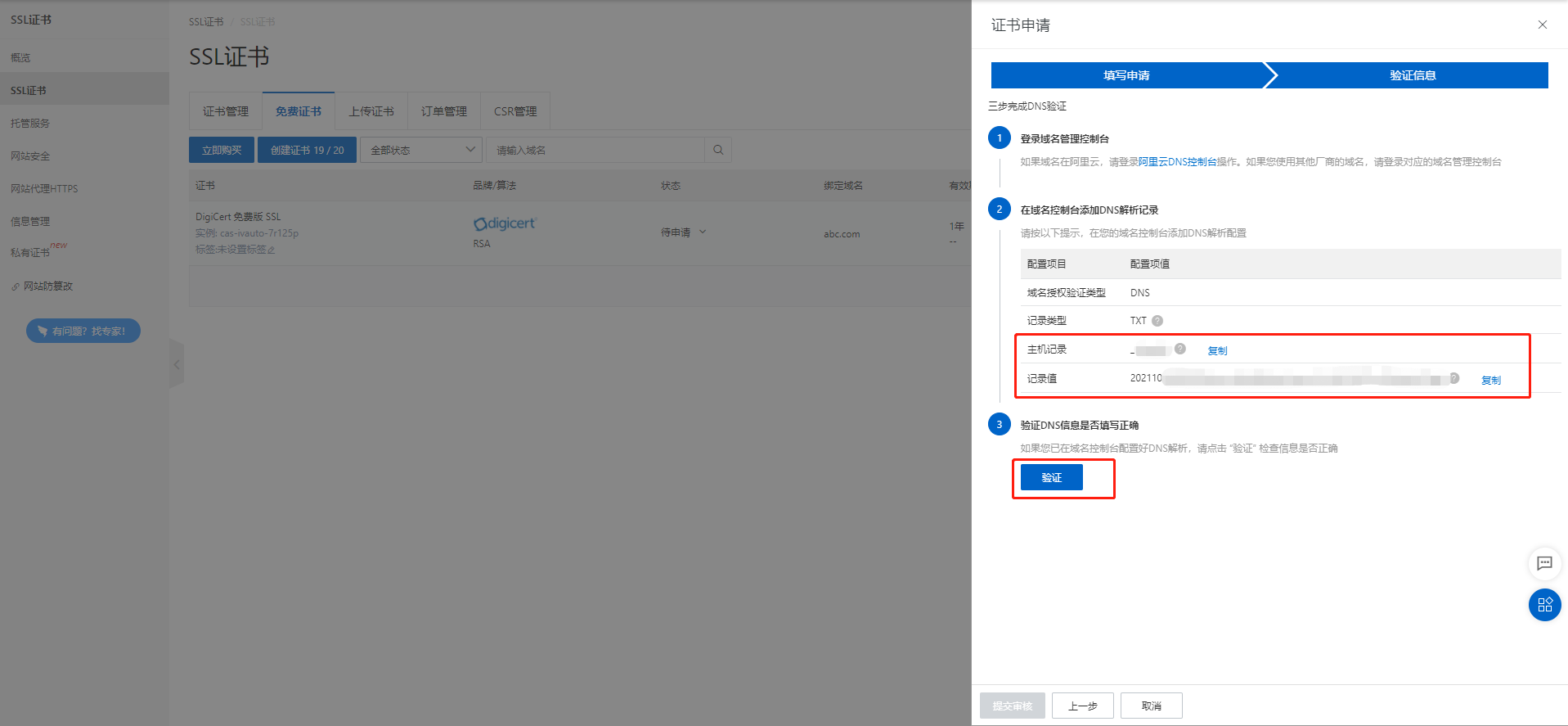Close the 证书申请 panel with the X icon

[1542, 25]
